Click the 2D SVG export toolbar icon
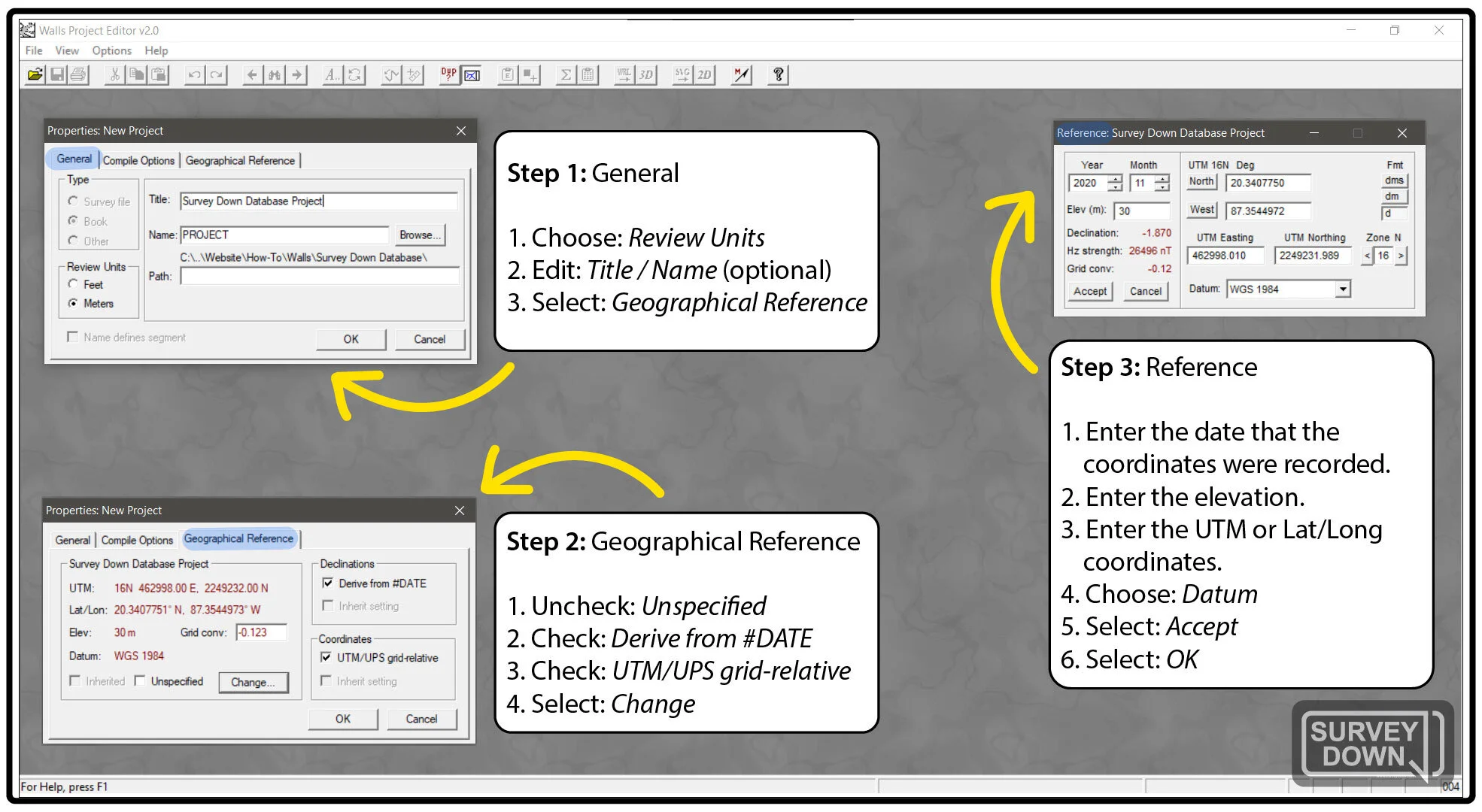Screen dimensions: 1482x812 click(703, 74)
